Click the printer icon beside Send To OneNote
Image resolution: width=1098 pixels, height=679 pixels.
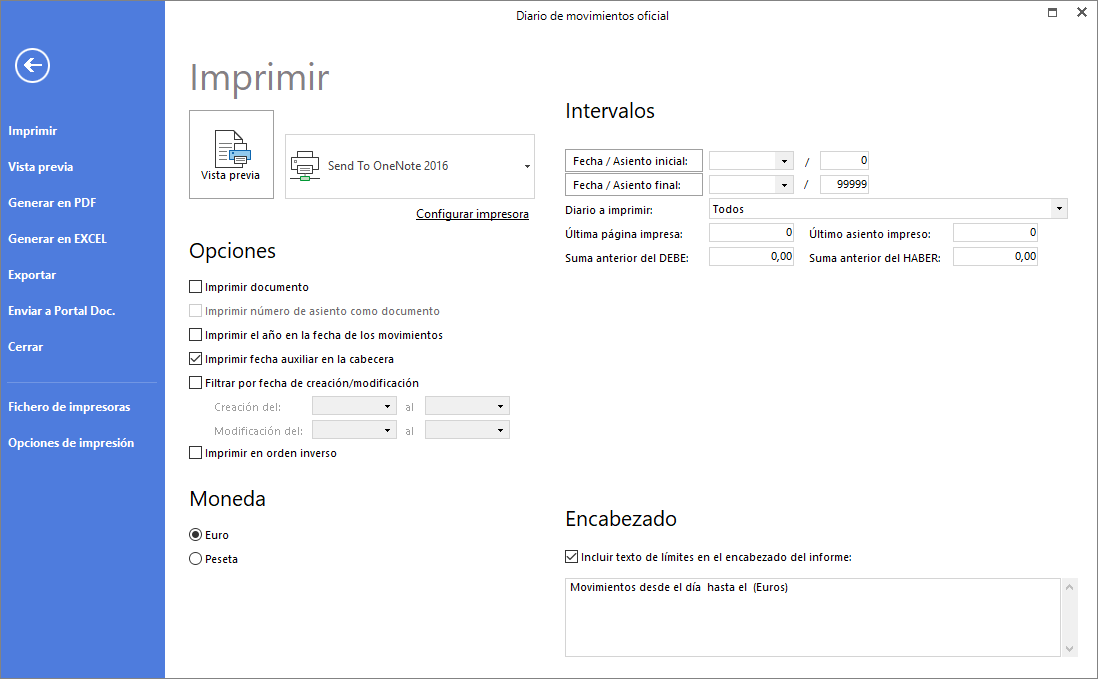(305, 166)
